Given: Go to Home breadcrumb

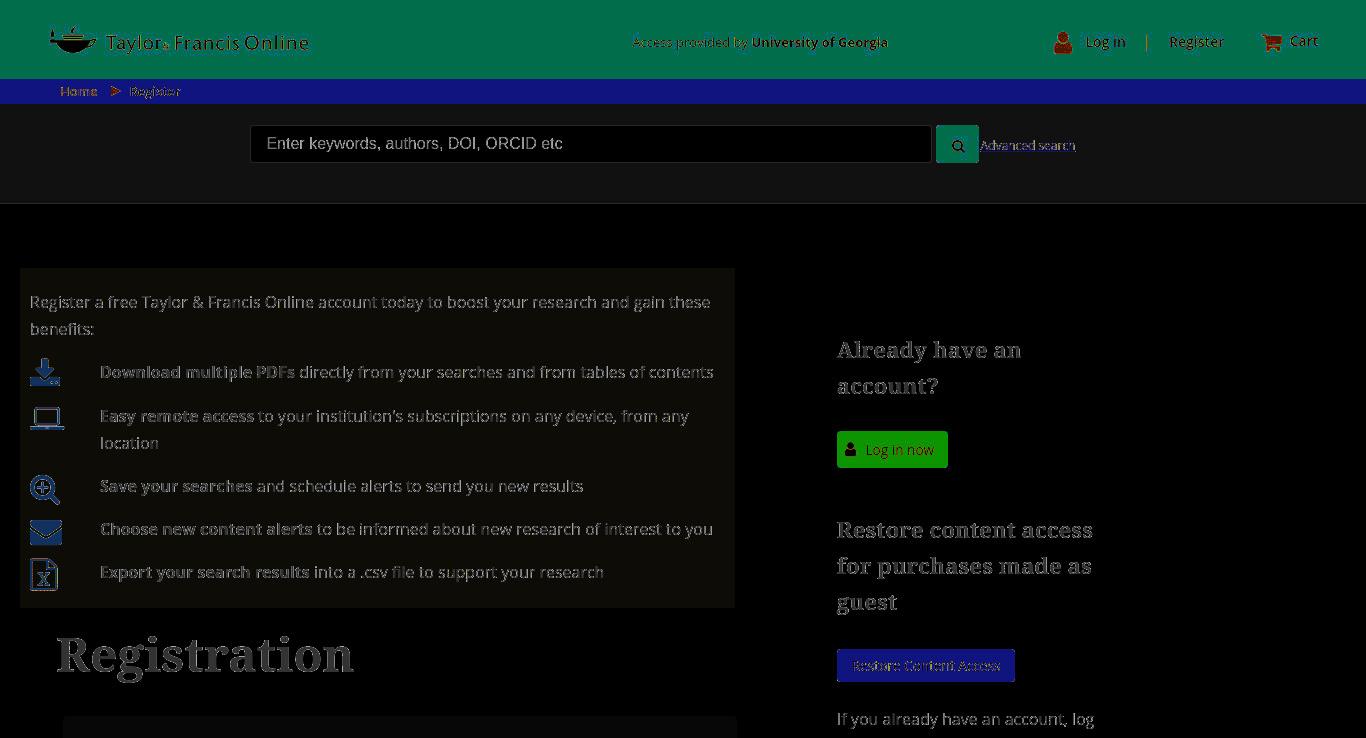Looking at the screenshot, I should (x=79, y=91).
